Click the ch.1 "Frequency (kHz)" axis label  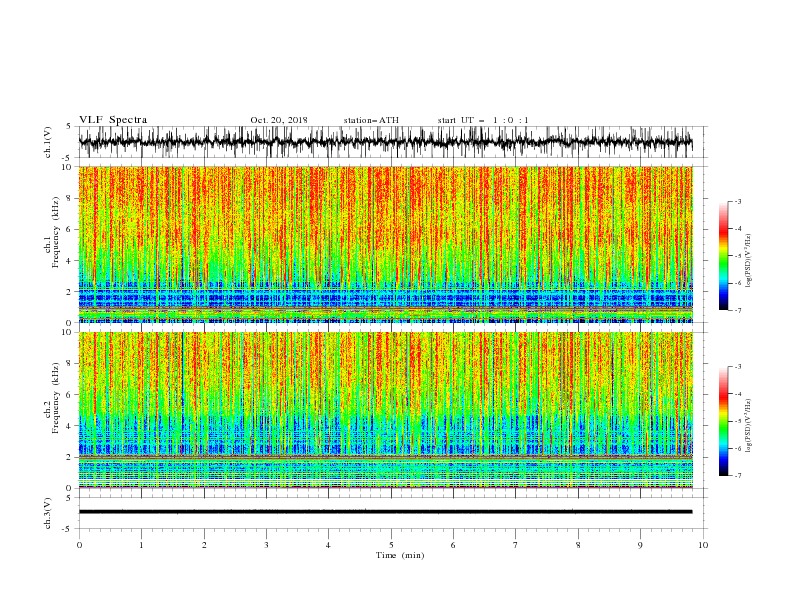point(56,233)
